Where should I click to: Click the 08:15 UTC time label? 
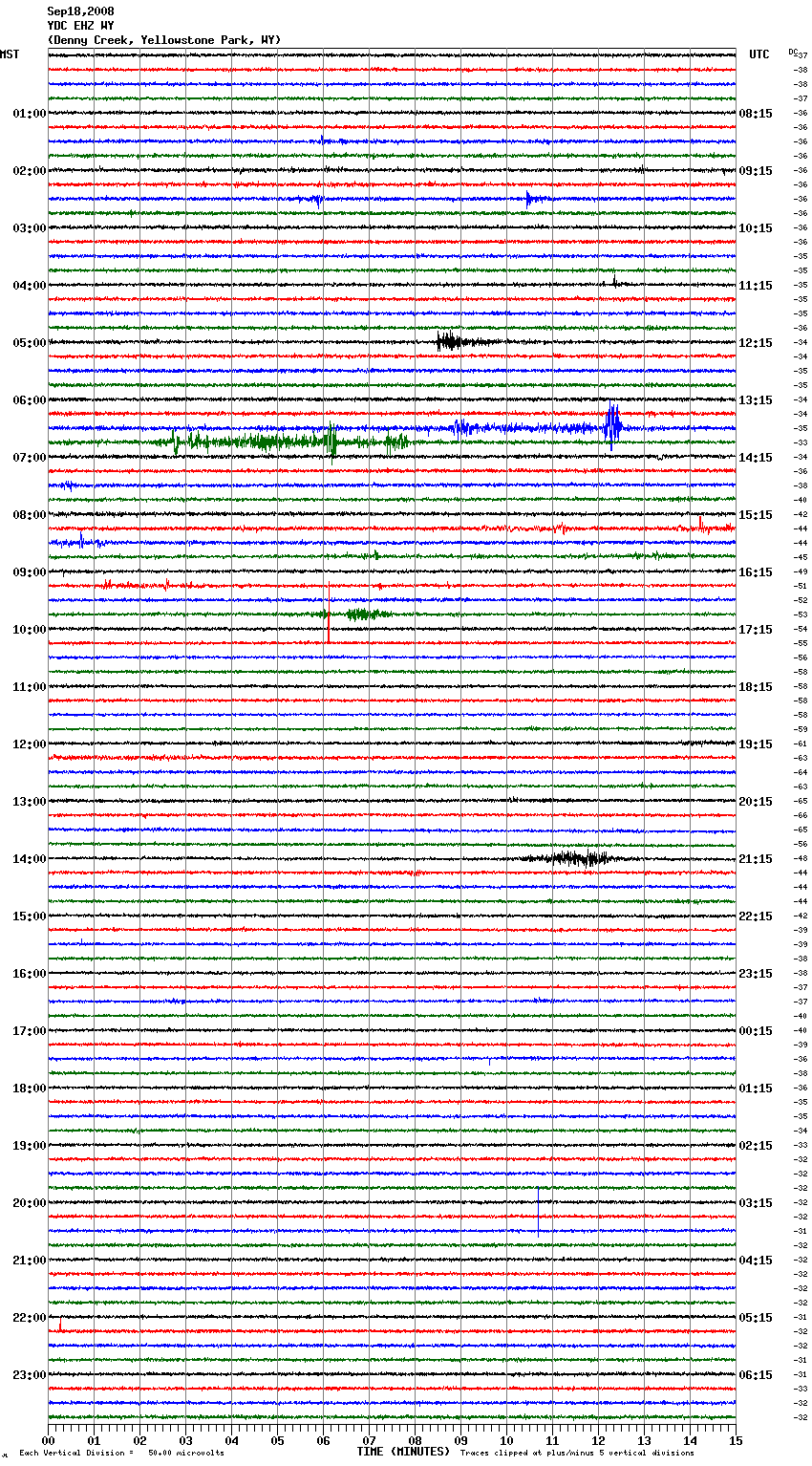point(756,114)
